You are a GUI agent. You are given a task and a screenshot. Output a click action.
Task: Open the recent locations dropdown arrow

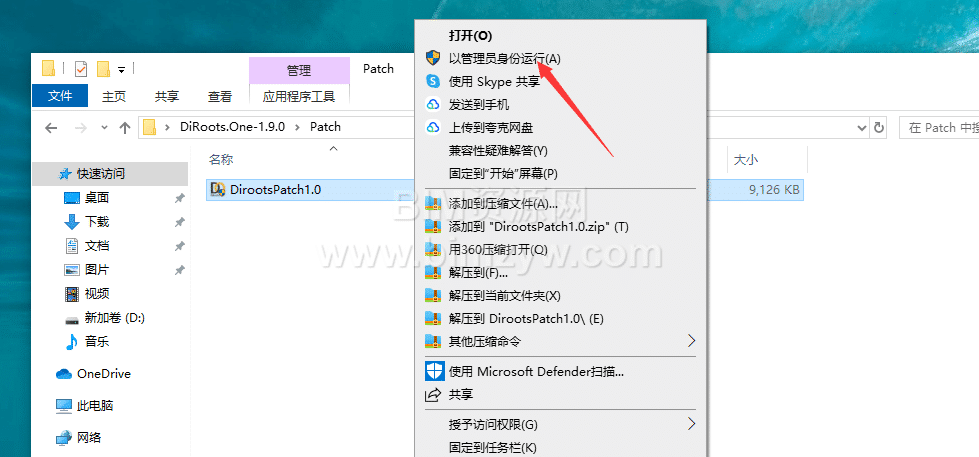[104, 127]
